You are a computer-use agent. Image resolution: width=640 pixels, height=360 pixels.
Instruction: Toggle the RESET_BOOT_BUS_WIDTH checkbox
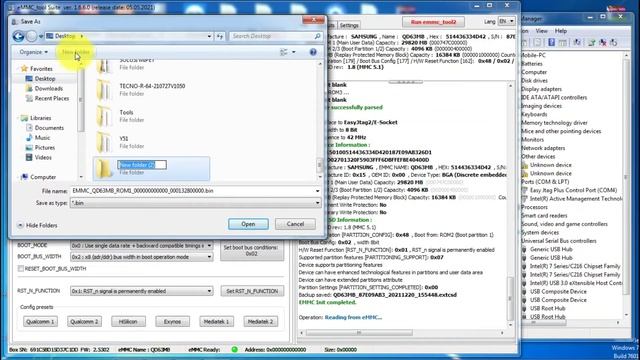(x=21, y=269)
